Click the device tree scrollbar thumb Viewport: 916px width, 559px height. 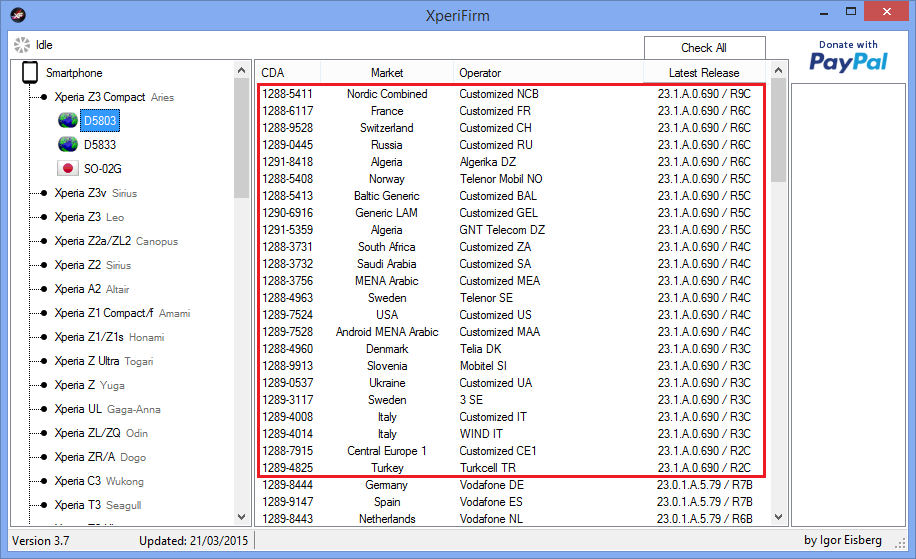(241, 138)
